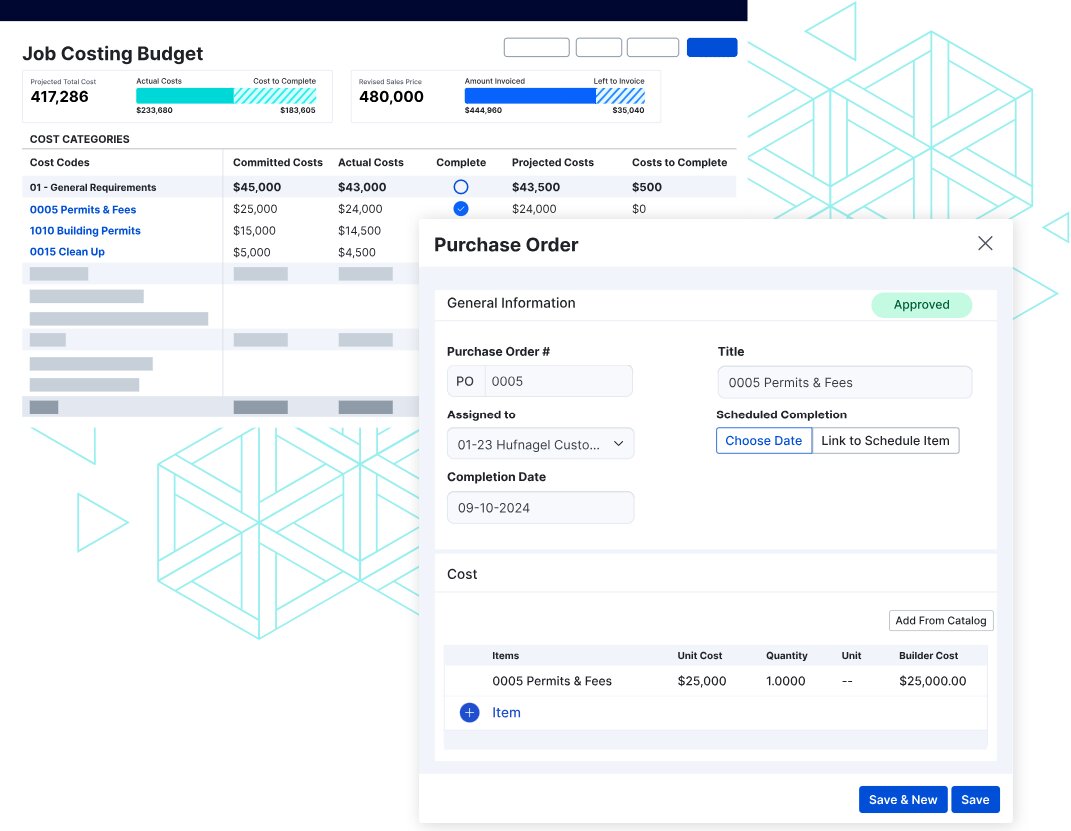Click the Save button

(975, 799)
